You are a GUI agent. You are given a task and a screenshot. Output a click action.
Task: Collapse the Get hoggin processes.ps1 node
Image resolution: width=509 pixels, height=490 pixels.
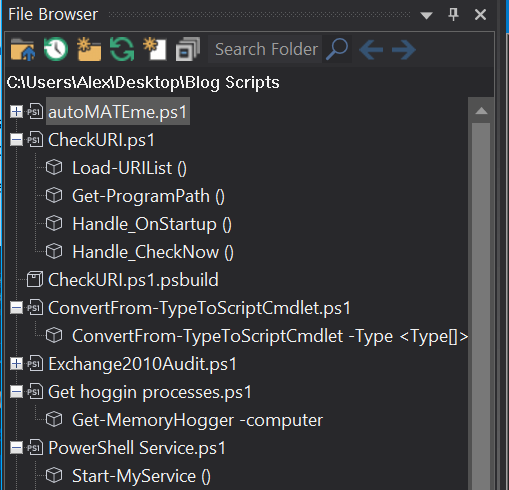click(16, 392)
